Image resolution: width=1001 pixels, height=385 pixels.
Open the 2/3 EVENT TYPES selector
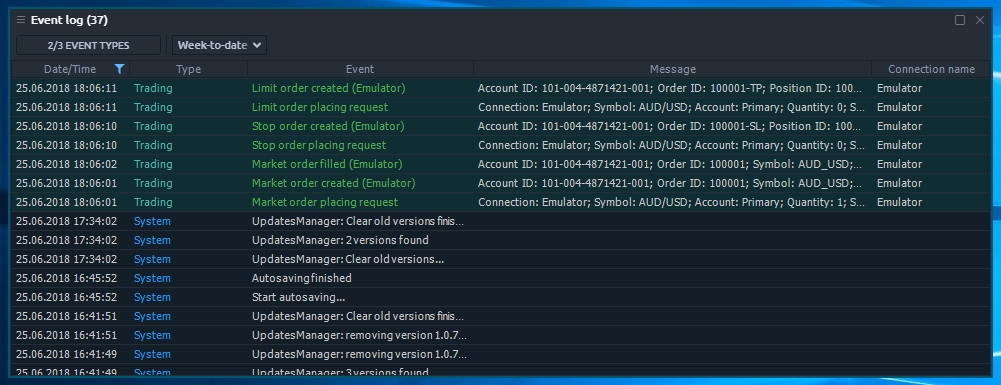pos(88,45)
